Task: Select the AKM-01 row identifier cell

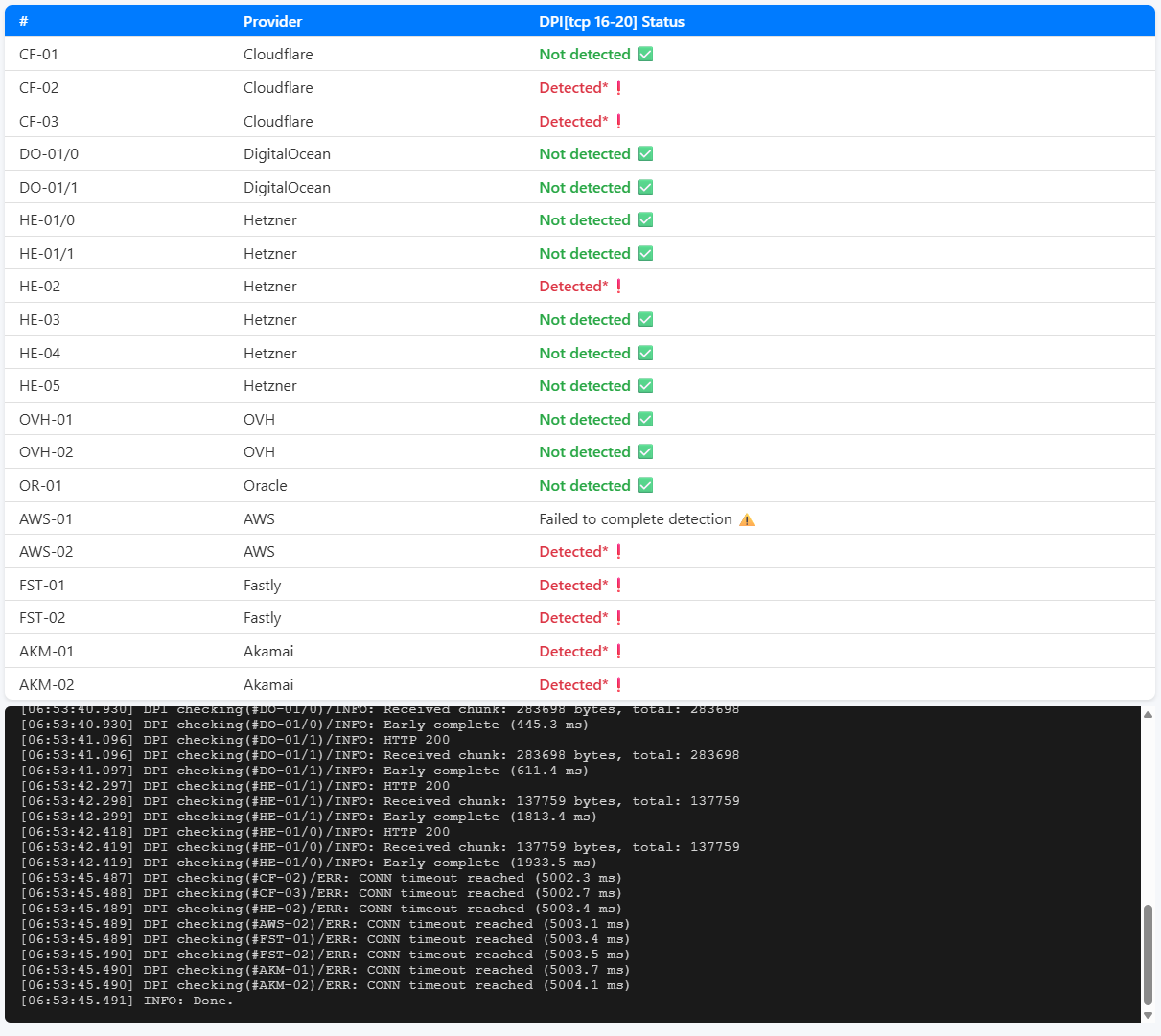Action: click(46, 652)
